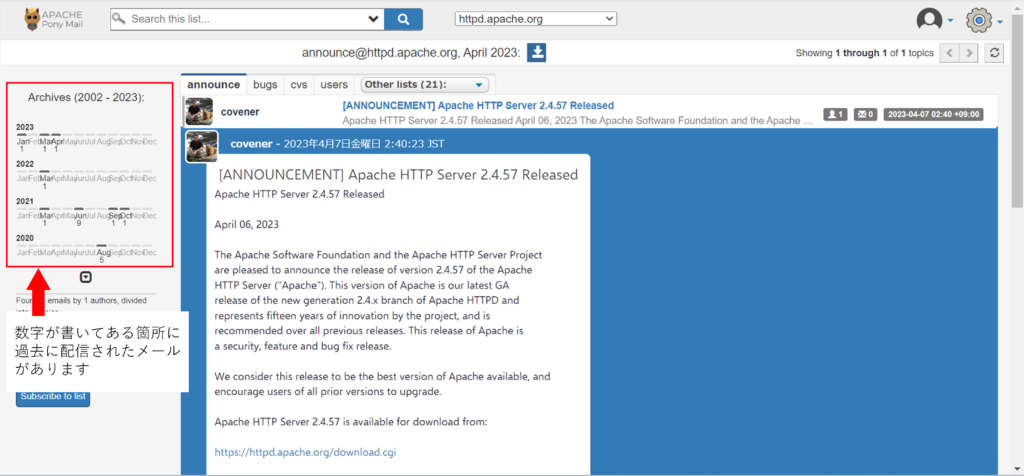This screenshot has height=476, width=1024.
Task: Click covener's avatar in the email header
Action: pyautogui.click(x=201, y=145)
